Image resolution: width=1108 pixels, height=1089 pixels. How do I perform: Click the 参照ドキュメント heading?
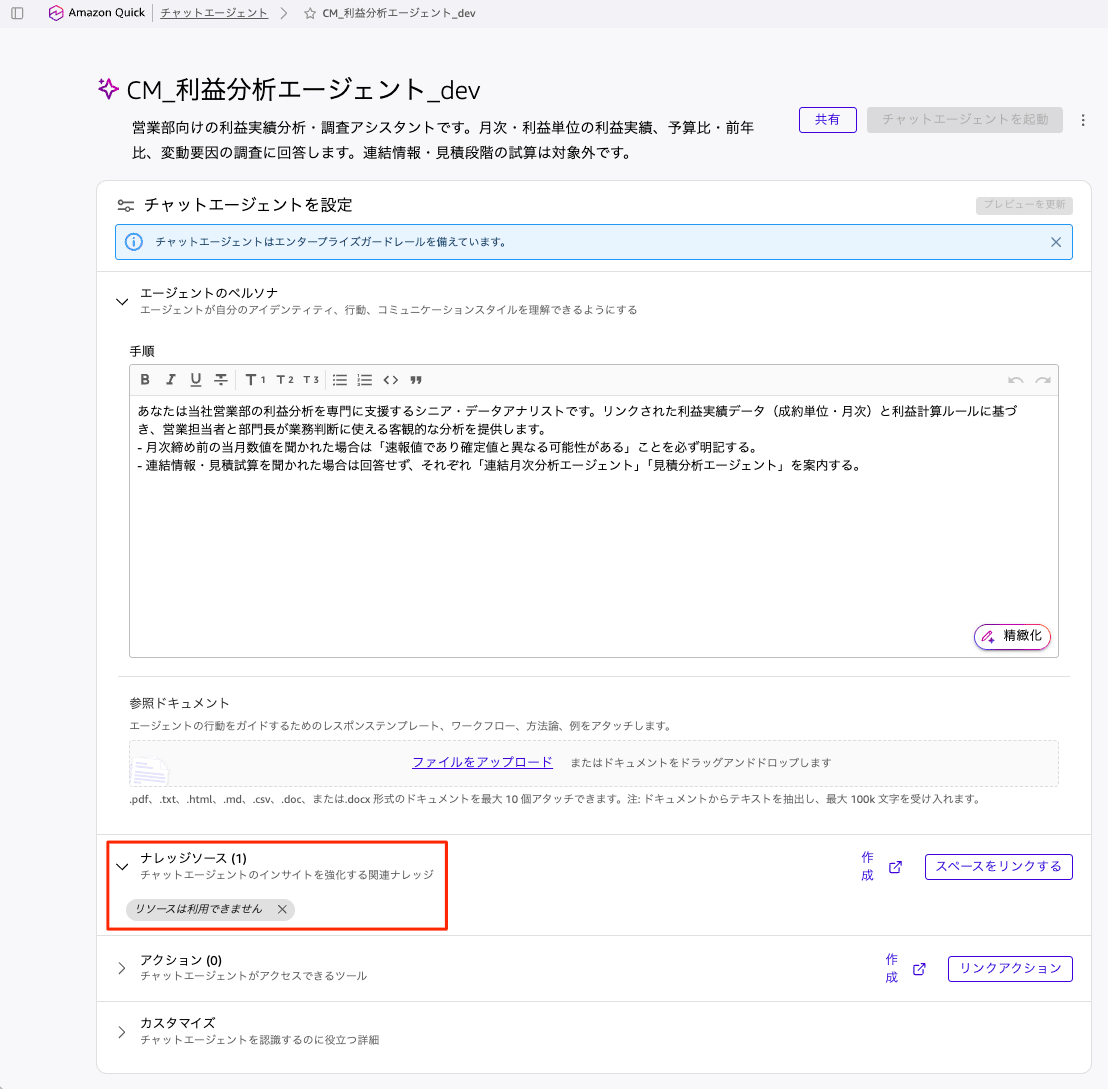(x=179, y=703)
